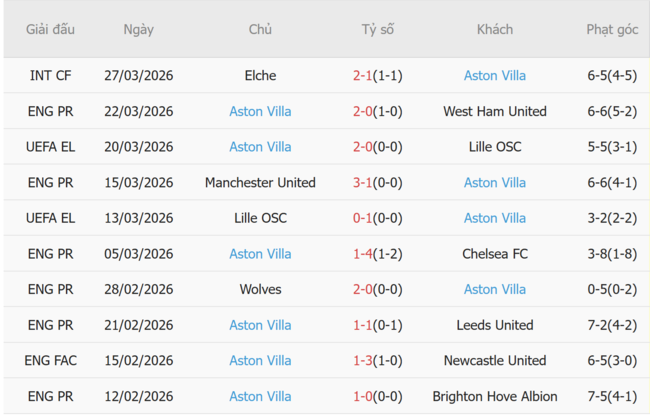Select the ENG FAC league label
Screen dimensions: 650x419
click(x=50, y=361)
